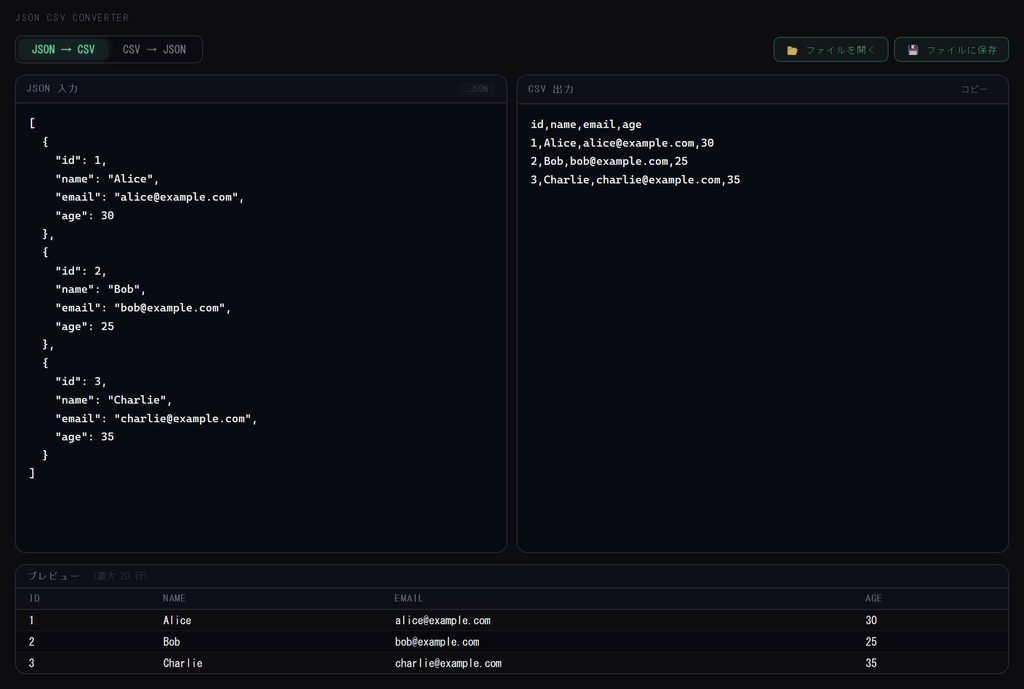
Task: Copy CSV output with コピー button
Action: [974, 89]
